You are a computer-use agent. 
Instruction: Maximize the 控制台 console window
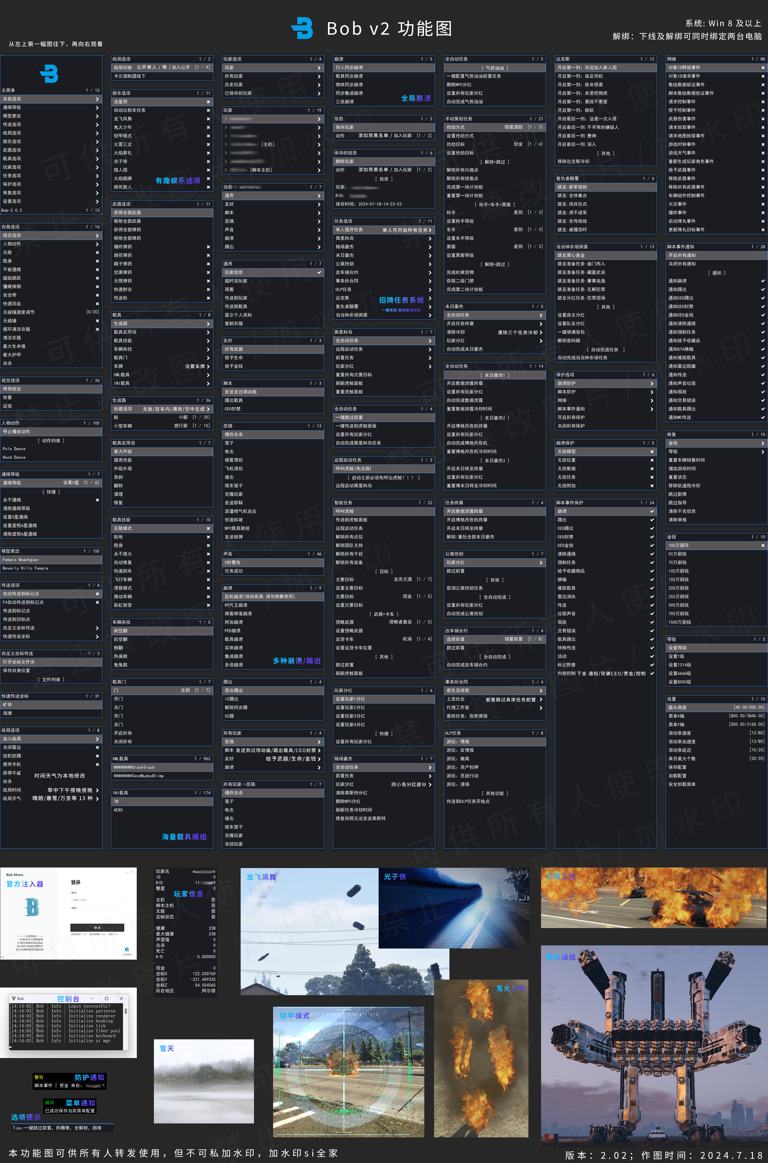tap(108, 998)
